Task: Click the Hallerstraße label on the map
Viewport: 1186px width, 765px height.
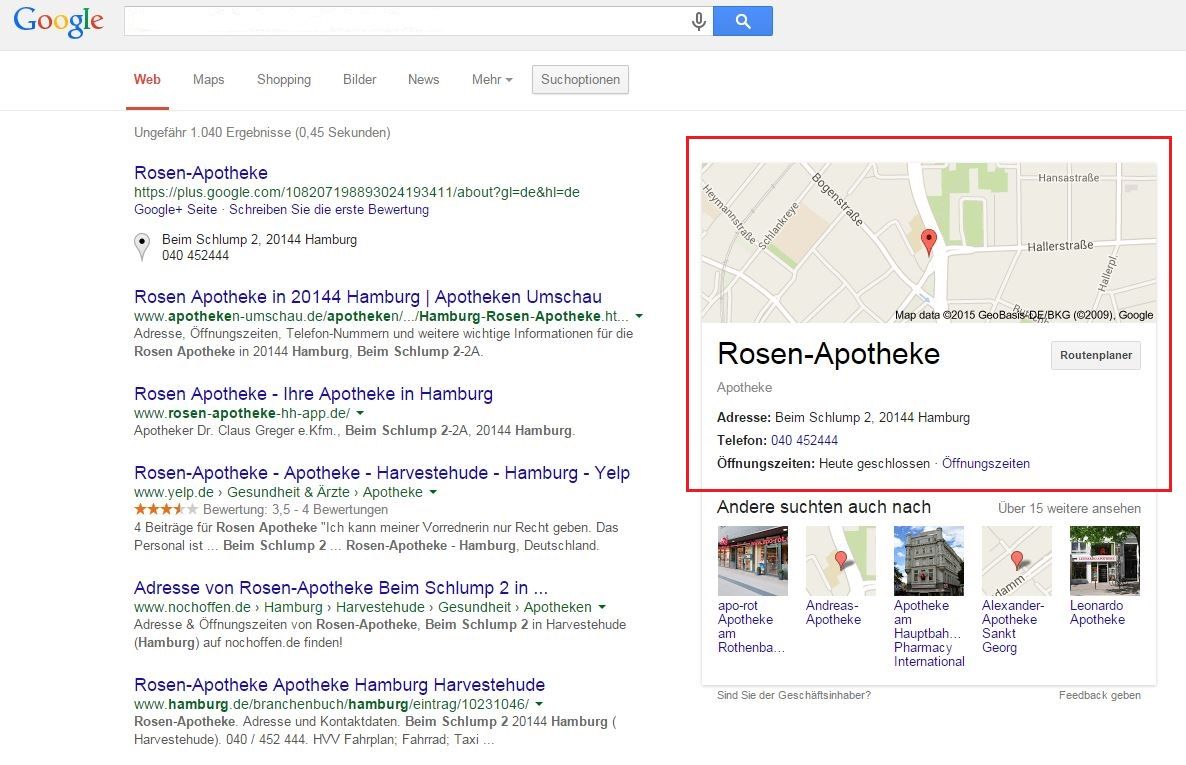Action: pyautogui.click(x=1060, y=246)
